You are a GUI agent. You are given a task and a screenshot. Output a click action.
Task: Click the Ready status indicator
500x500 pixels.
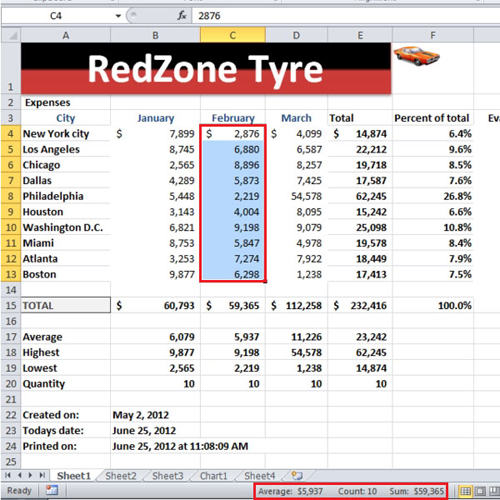click(19, 491)
